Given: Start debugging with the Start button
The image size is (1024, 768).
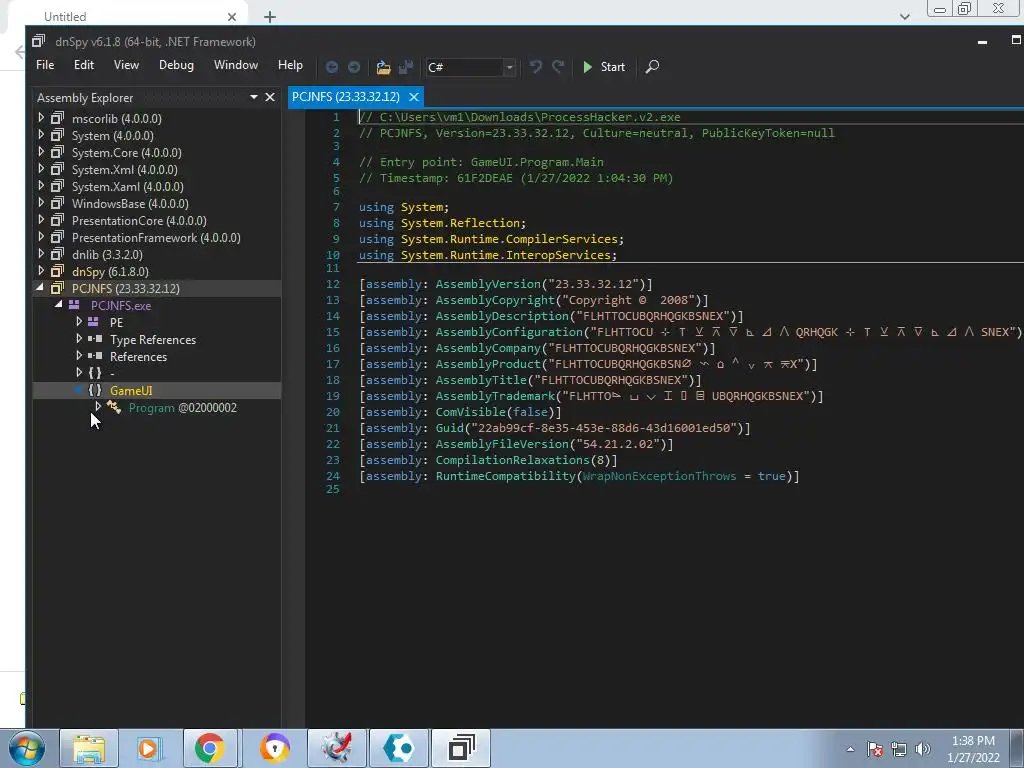Looking at the screenshot, I should pos(604,67).
